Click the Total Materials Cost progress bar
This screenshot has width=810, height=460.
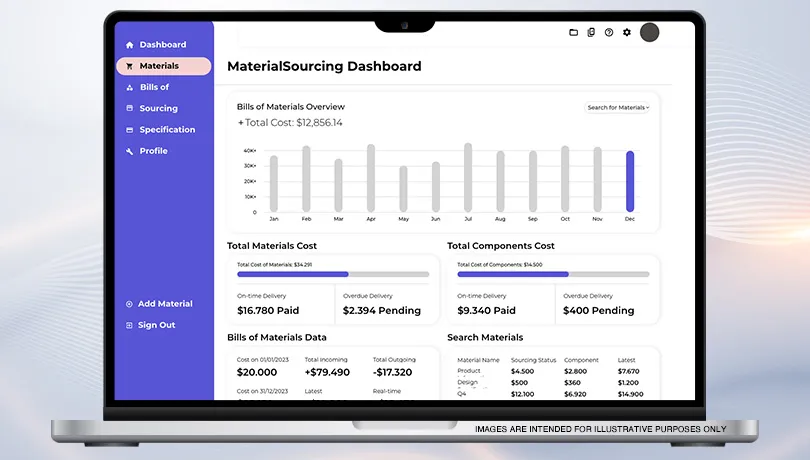(x=332, y=274)
